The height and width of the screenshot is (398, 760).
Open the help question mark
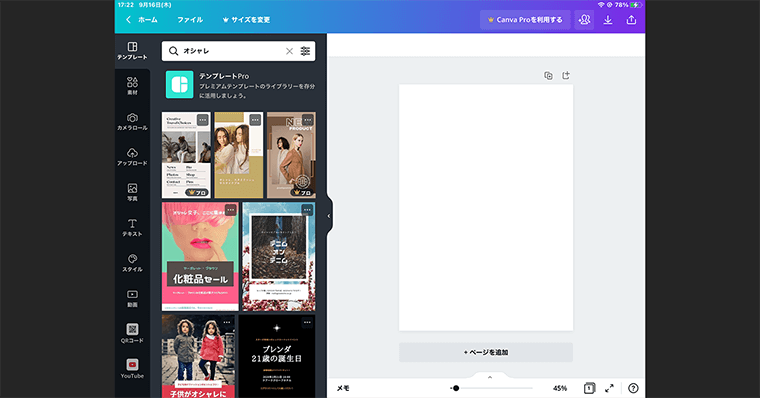pos(633,388)
